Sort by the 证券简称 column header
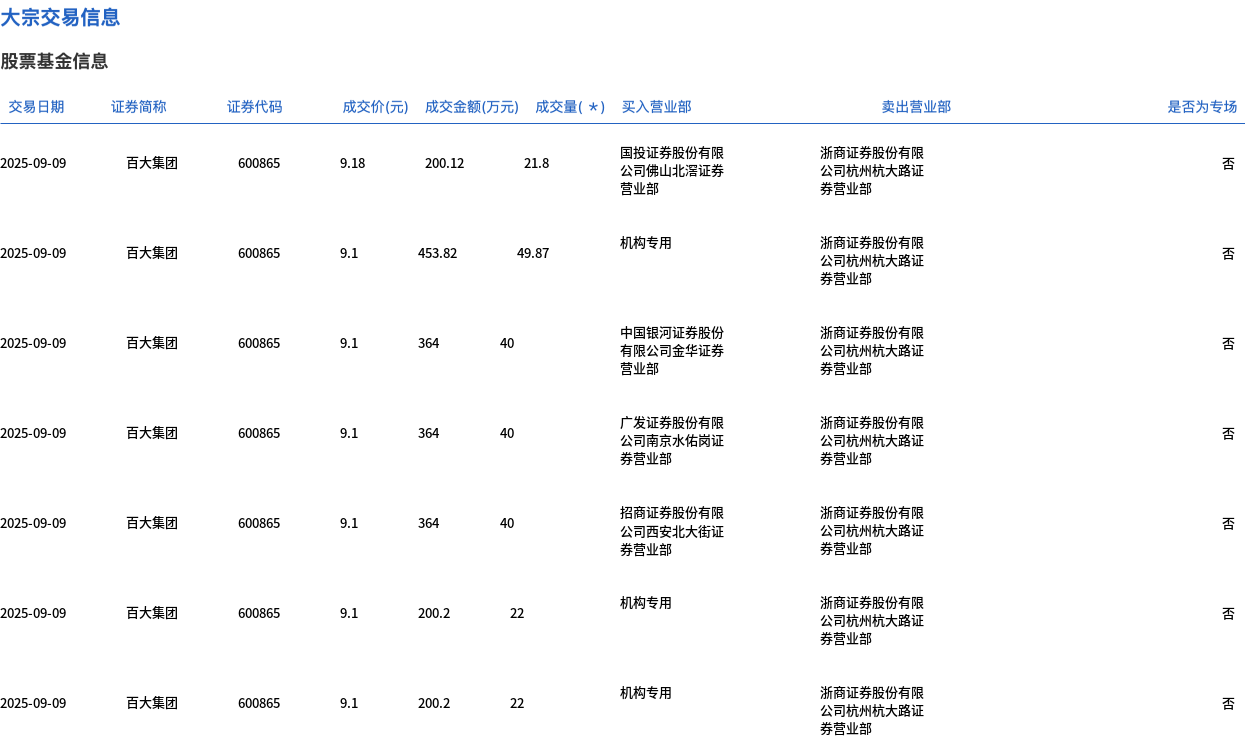Image resolution: width=1245 pixels, height=754 pixels. 139,107
